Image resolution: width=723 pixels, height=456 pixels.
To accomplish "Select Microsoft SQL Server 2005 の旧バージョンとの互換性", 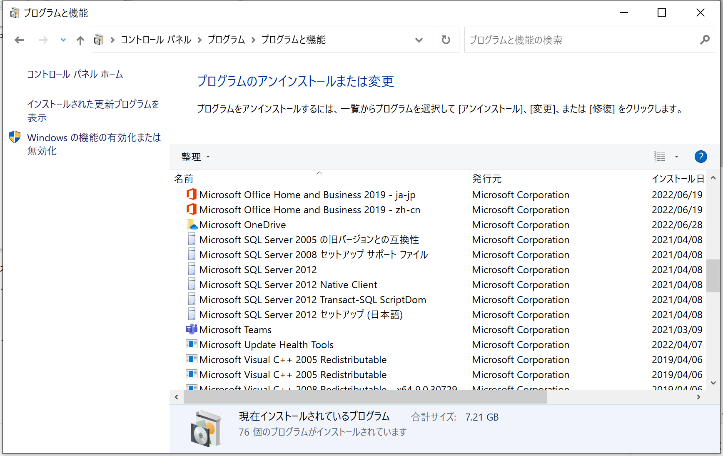I will (x=309, y=239).
